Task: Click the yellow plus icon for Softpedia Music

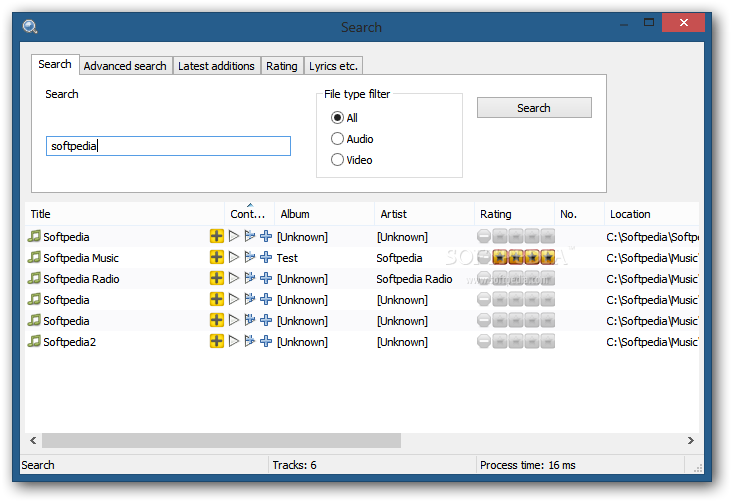Action: (x=217, y=257)
